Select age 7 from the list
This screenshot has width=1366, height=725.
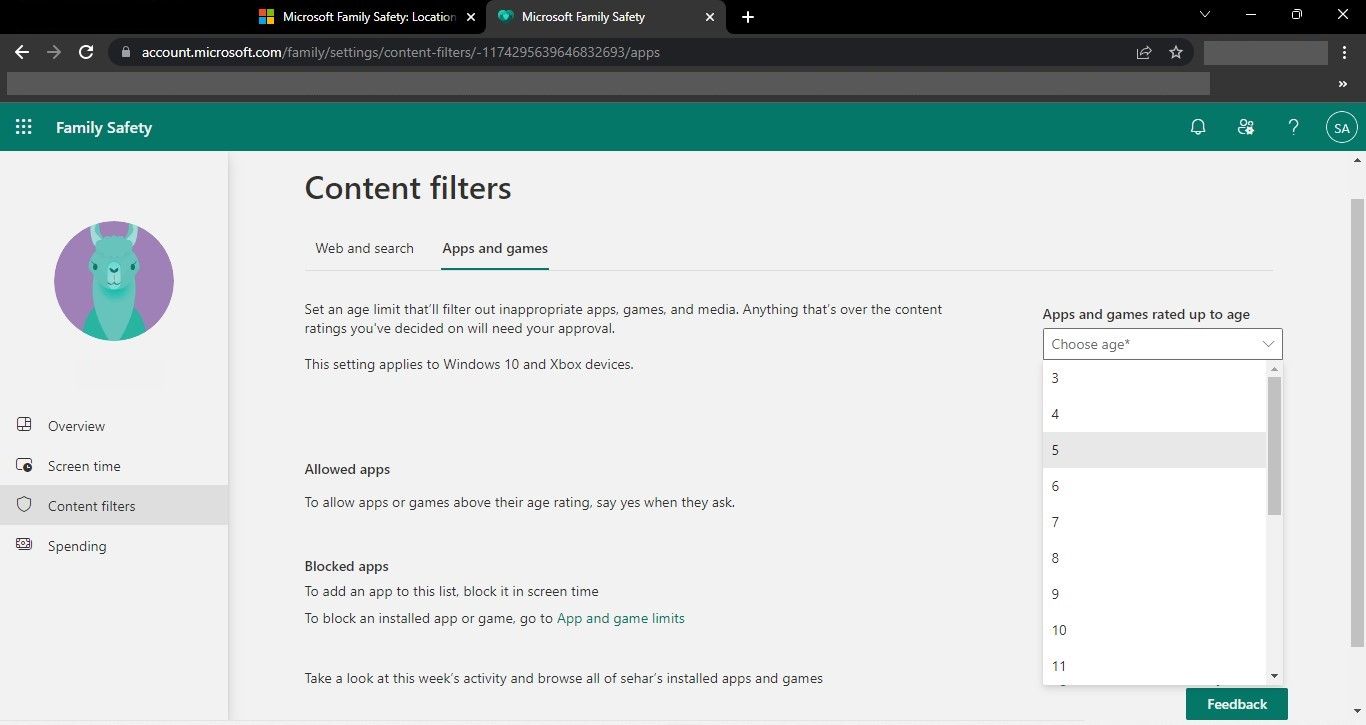(1154, 522)
